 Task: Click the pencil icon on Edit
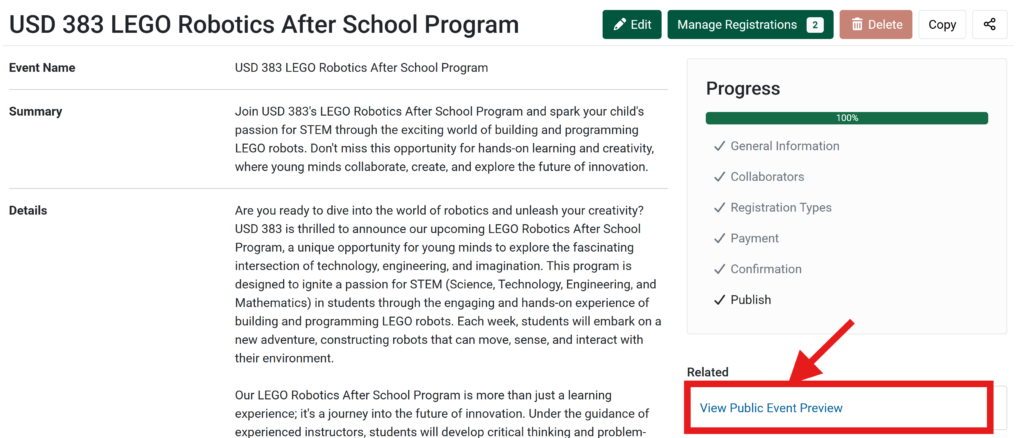tap(620, 25)
